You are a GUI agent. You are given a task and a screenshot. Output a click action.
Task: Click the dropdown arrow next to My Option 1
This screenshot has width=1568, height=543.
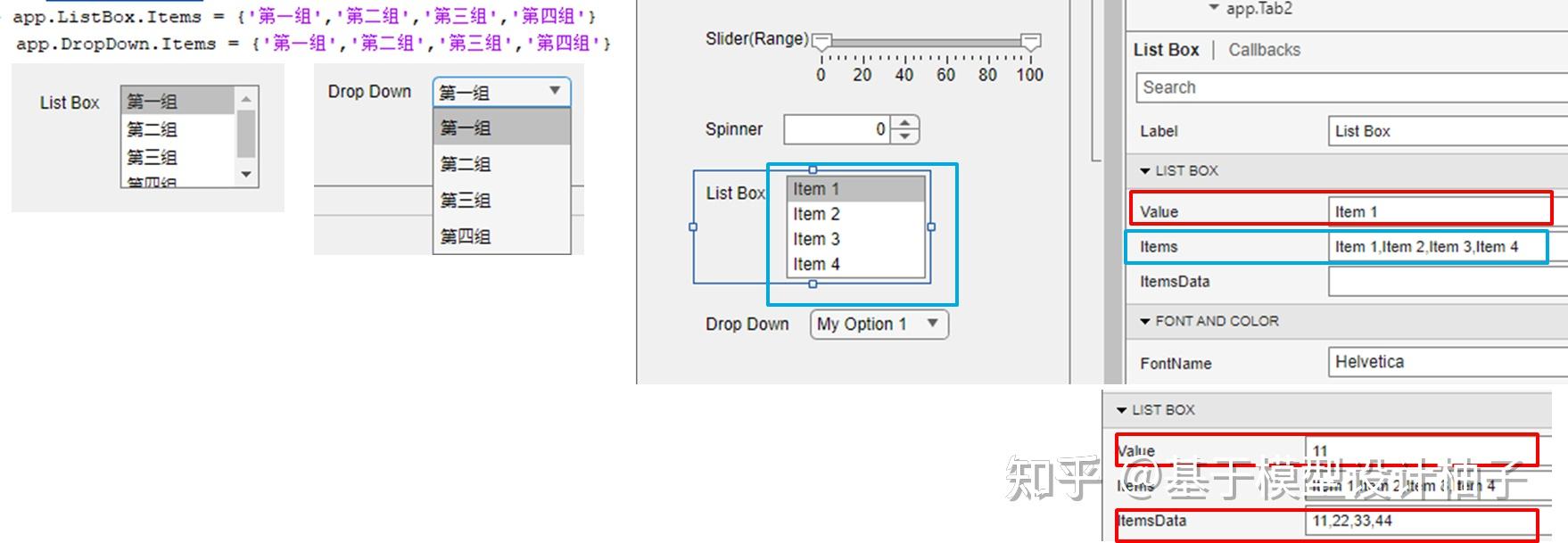pos(931,324)
